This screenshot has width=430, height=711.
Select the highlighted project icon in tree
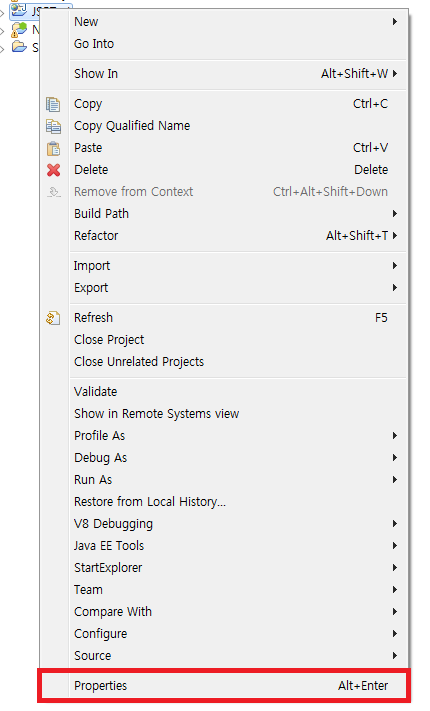click(x=19, y=10)
